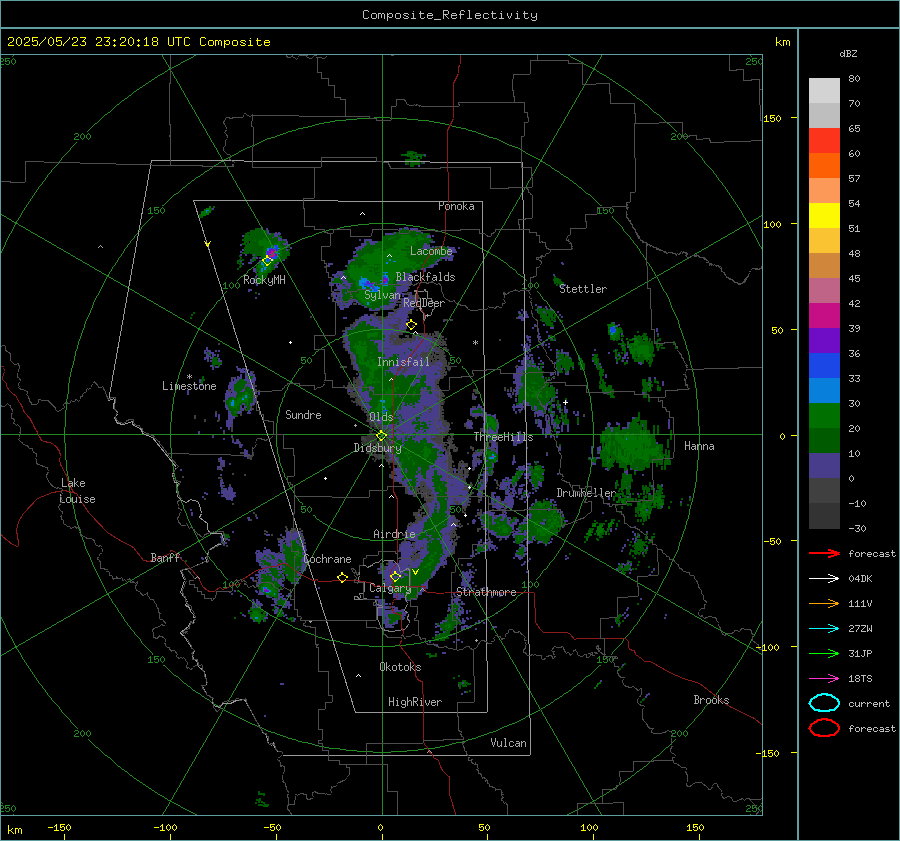Select the Strathmore town label
Viewport: 900px width, 841px height.
pos(486,592)
